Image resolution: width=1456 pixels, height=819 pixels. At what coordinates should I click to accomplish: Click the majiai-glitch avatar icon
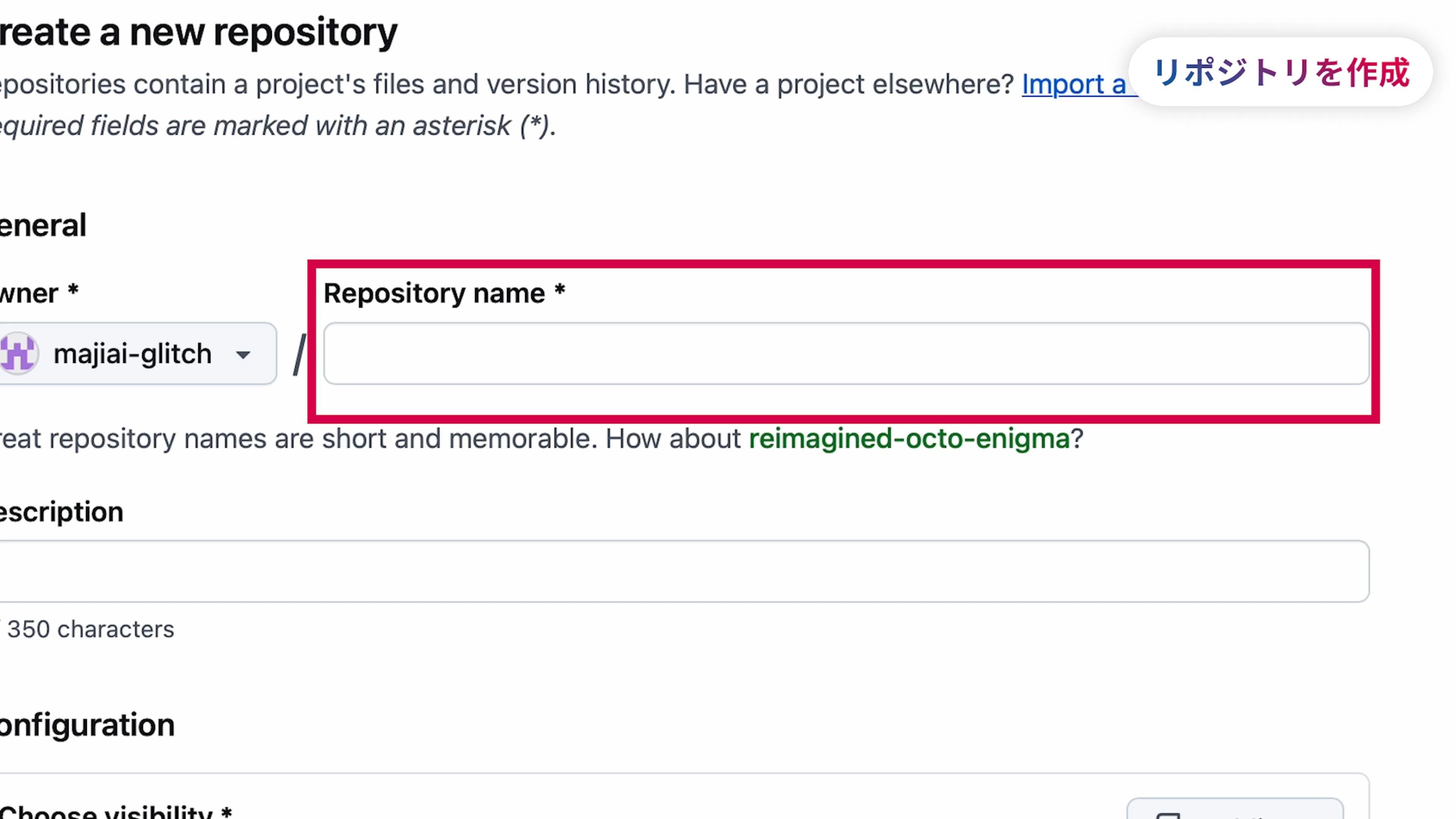pyautogui.click(x=18, y=354)
